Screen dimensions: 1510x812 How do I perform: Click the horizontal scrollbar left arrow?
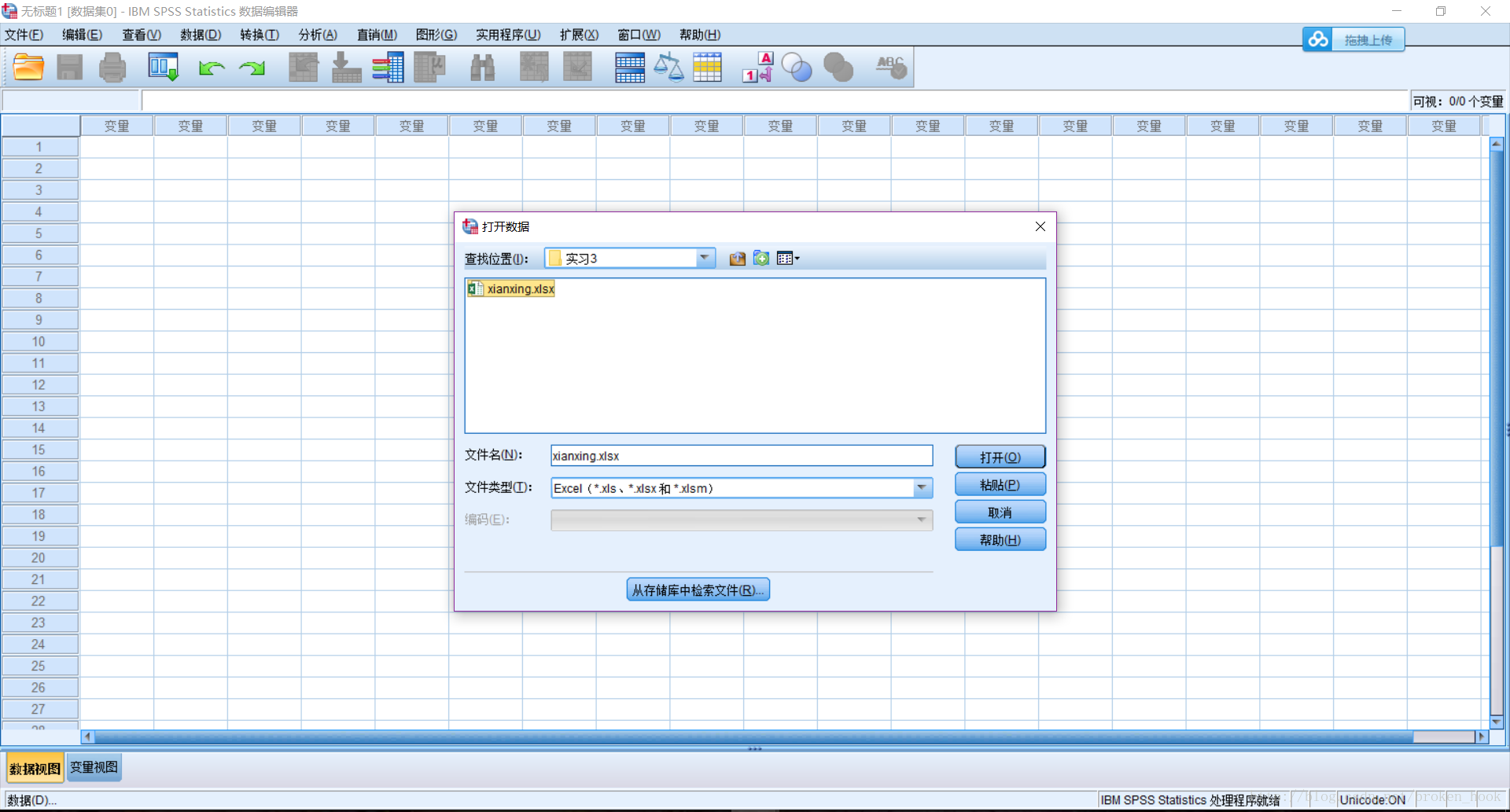click(x=87, y=737)
